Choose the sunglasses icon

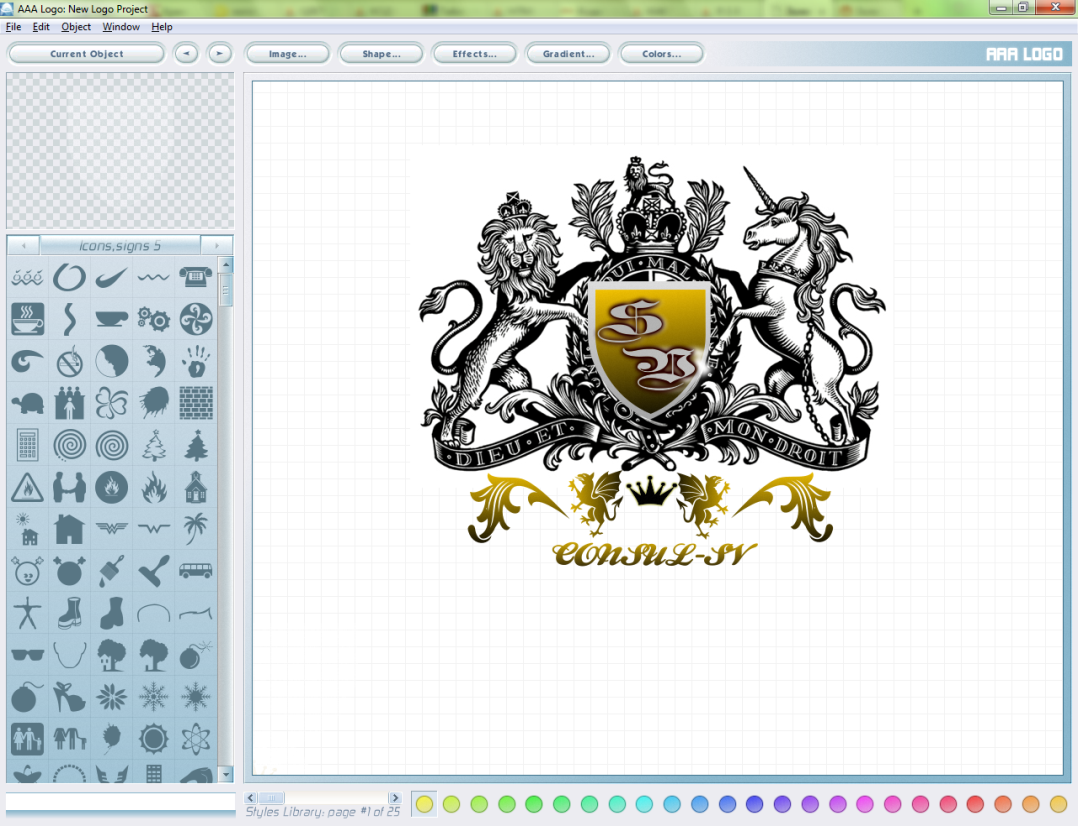click(x=28, y=654)
